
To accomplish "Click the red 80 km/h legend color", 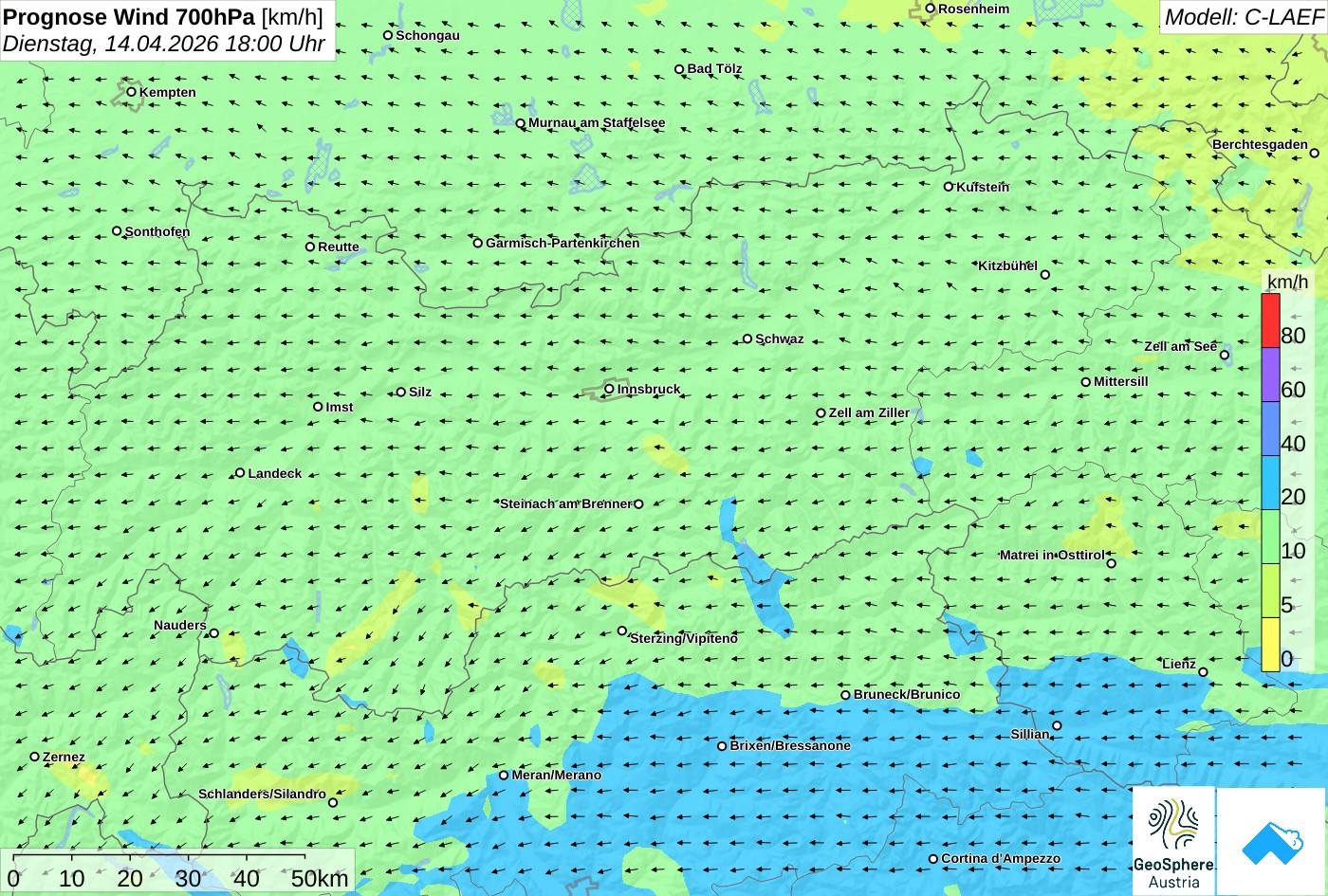I will pyautogui.click(x=1270, y=321).
